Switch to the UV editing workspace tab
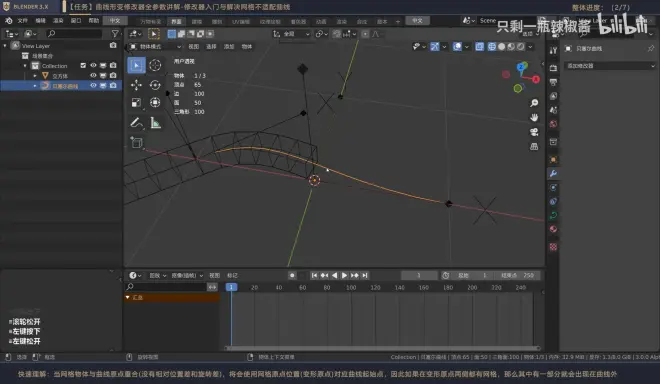This screenshot has width=660, height=384. [241, 21]
